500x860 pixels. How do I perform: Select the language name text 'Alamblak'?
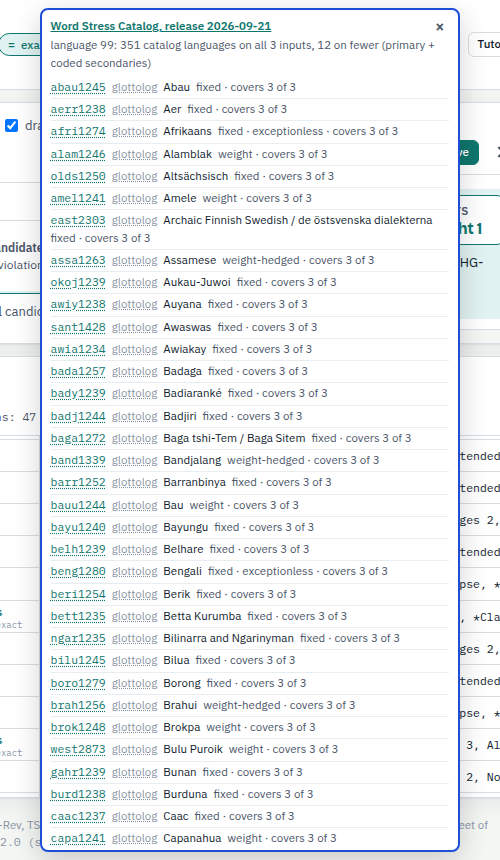[188, 154]
